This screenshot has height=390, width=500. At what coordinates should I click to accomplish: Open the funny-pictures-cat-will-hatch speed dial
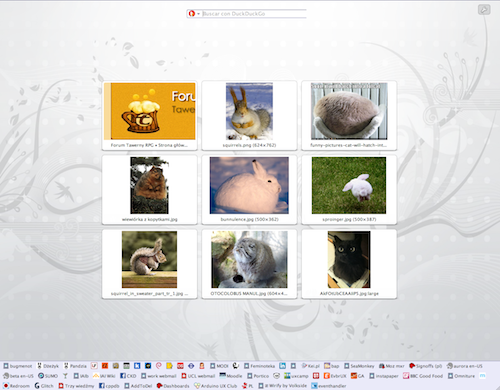[349, 115]
